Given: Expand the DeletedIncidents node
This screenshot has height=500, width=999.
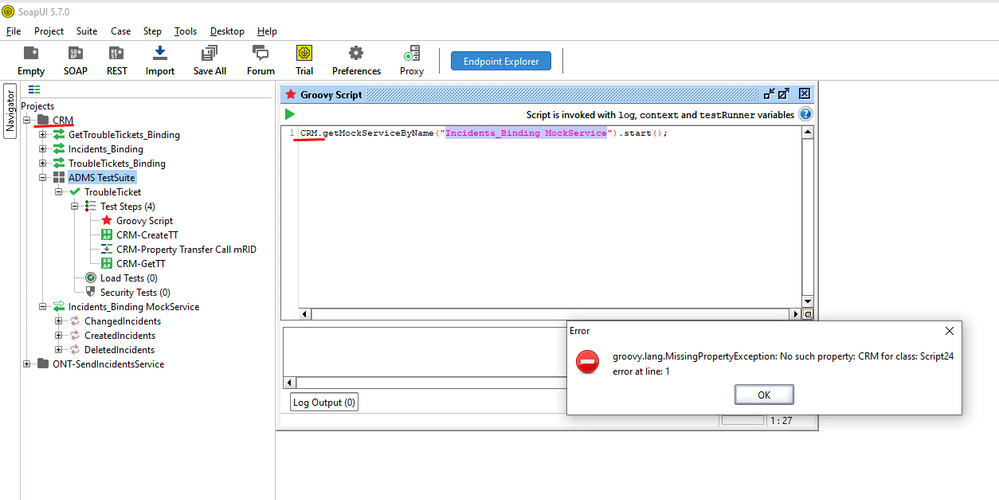Looking at the screenshot, I should tap(59, 350).
